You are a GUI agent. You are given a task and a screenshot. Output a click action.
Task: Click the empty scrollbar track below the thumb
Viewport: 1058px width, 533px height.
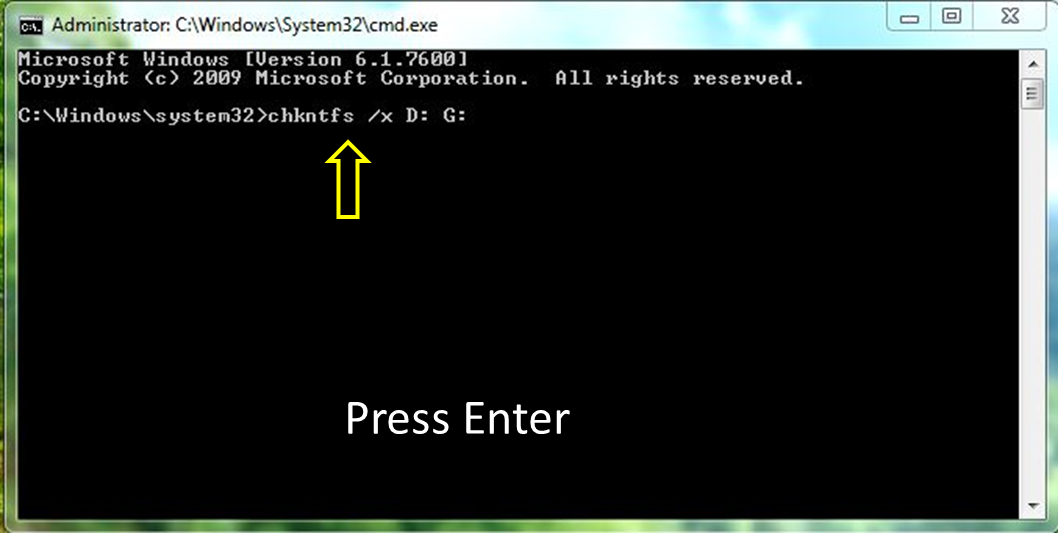(x=1032, y=300)
